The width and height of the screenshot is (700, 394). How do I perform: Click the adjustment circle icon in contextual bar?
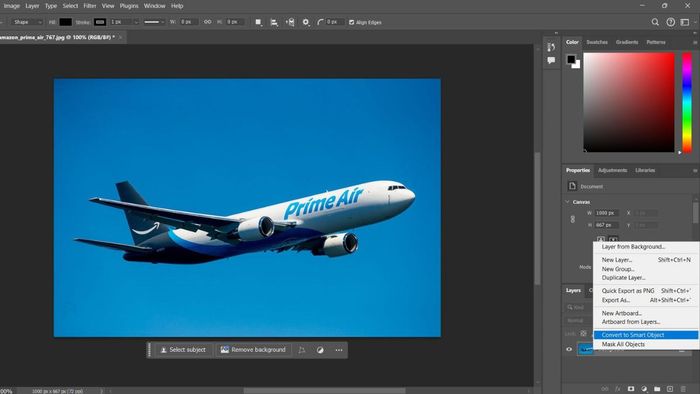320,350
